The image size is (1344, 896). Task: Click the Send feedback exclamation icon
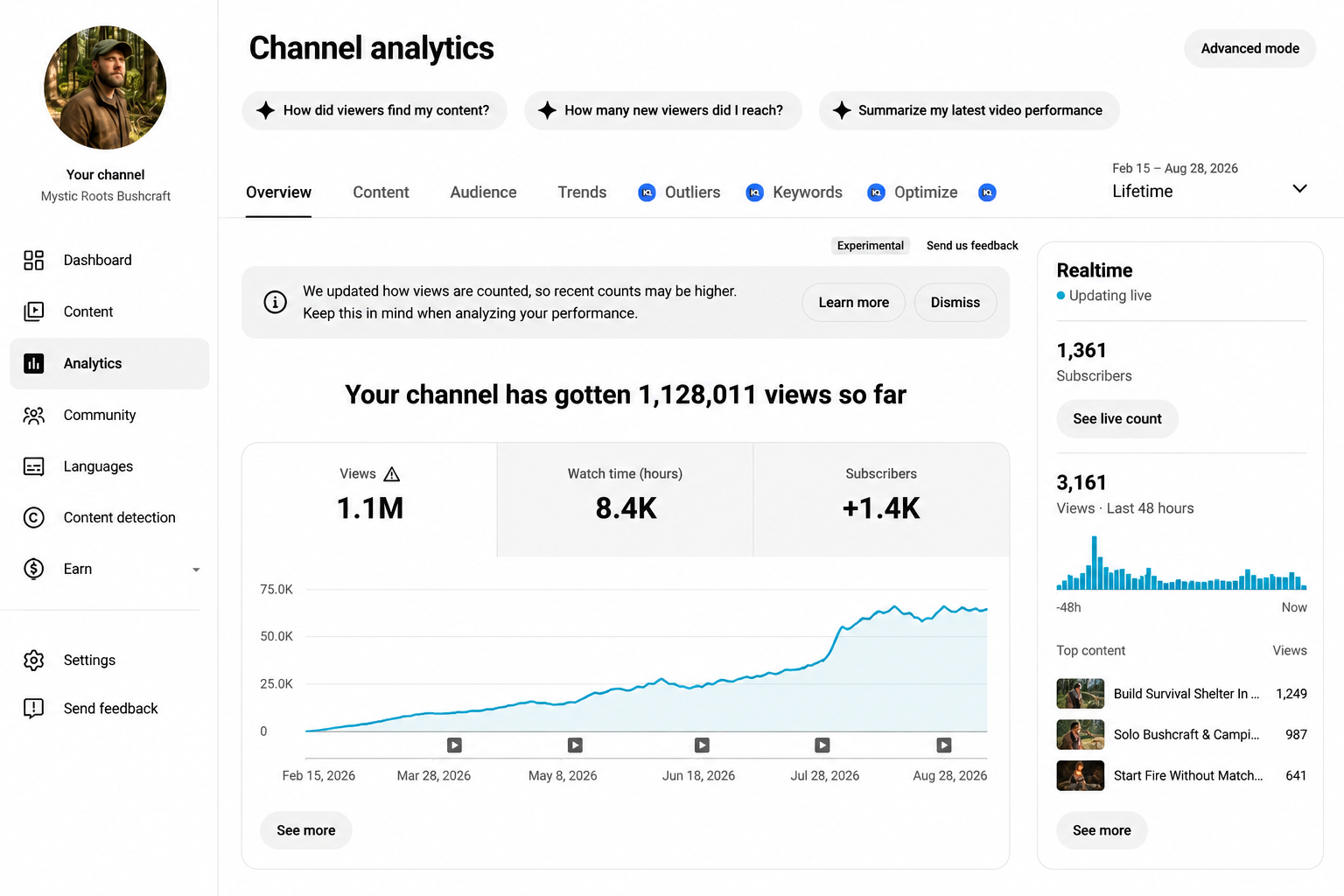coord(33,709)
